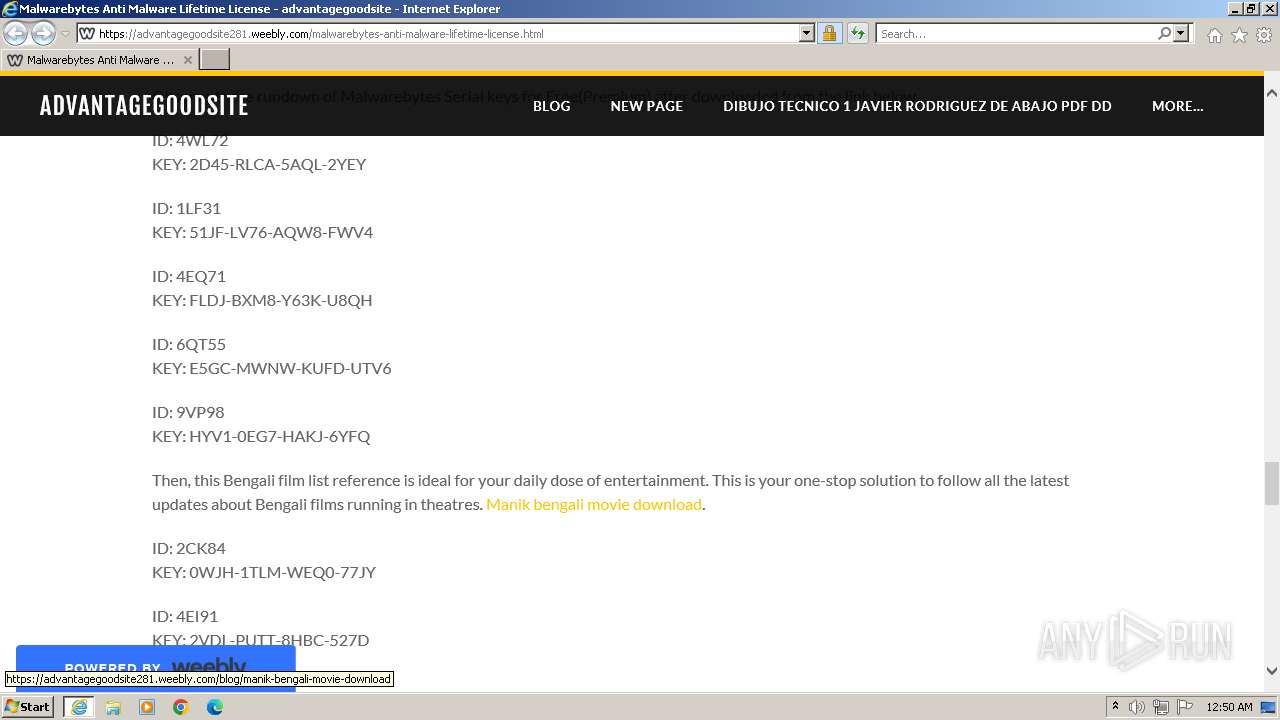
Task: Select the Malwarebytes Anti Malware tab
Action: (100, 60)
